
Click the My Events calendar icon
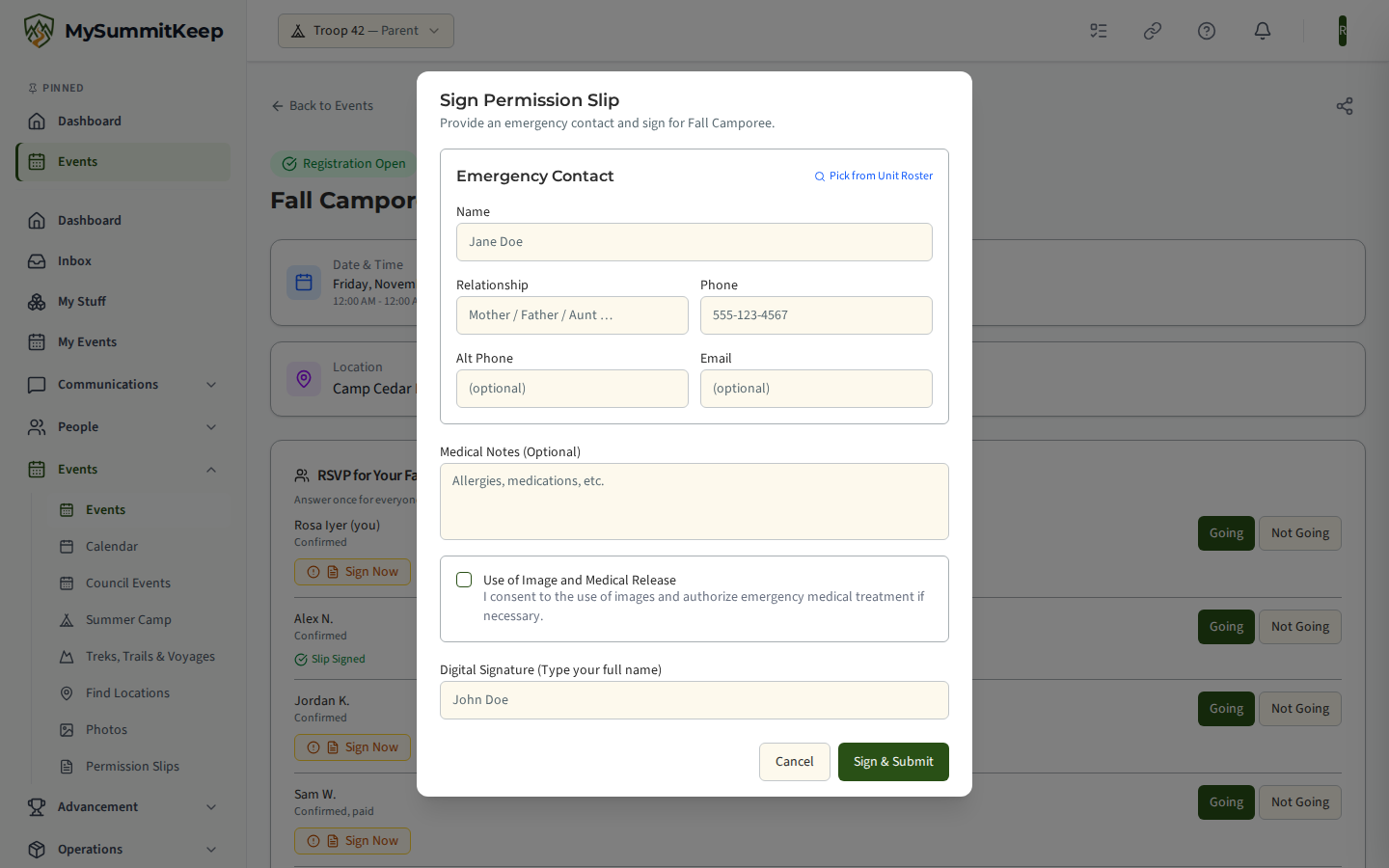point(37,342)
